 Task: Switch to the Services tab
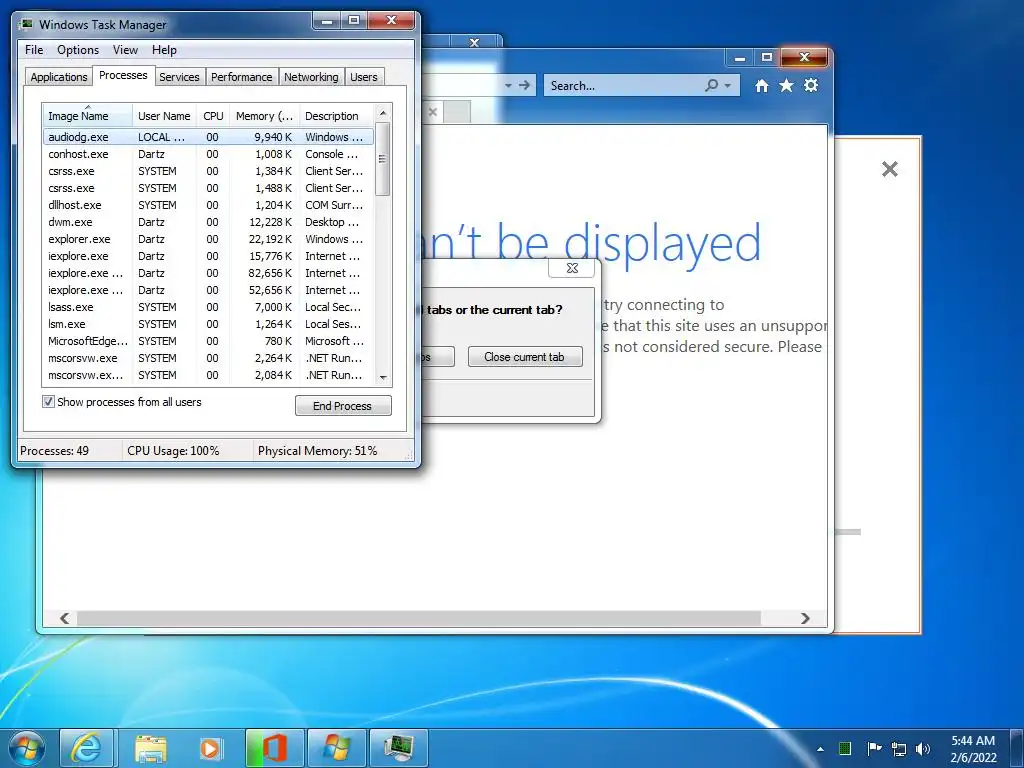click(x=179, y=76)
